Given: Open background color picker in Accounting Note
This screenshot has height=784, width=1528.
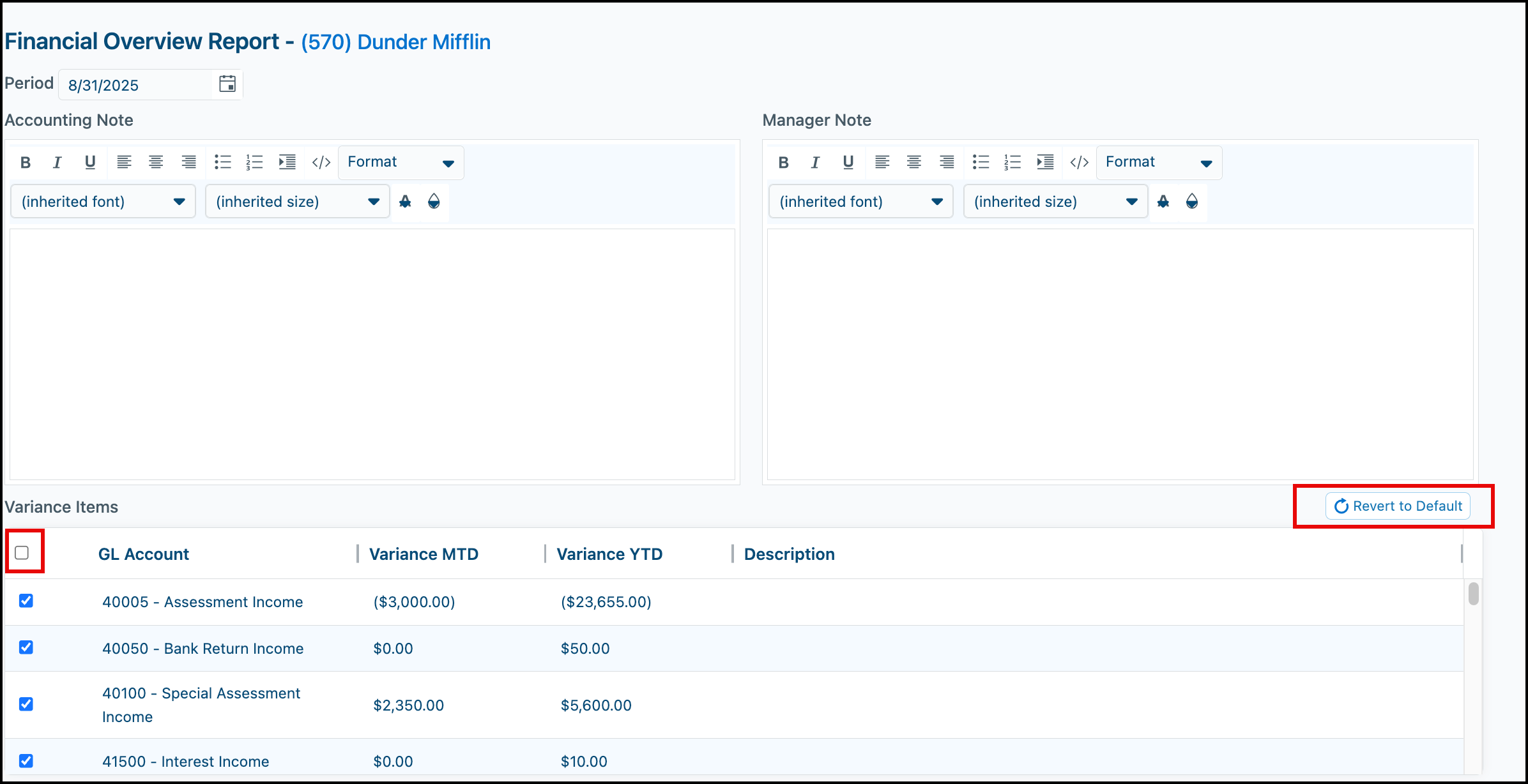Looking at the screenshot, I should pos(434,202).
